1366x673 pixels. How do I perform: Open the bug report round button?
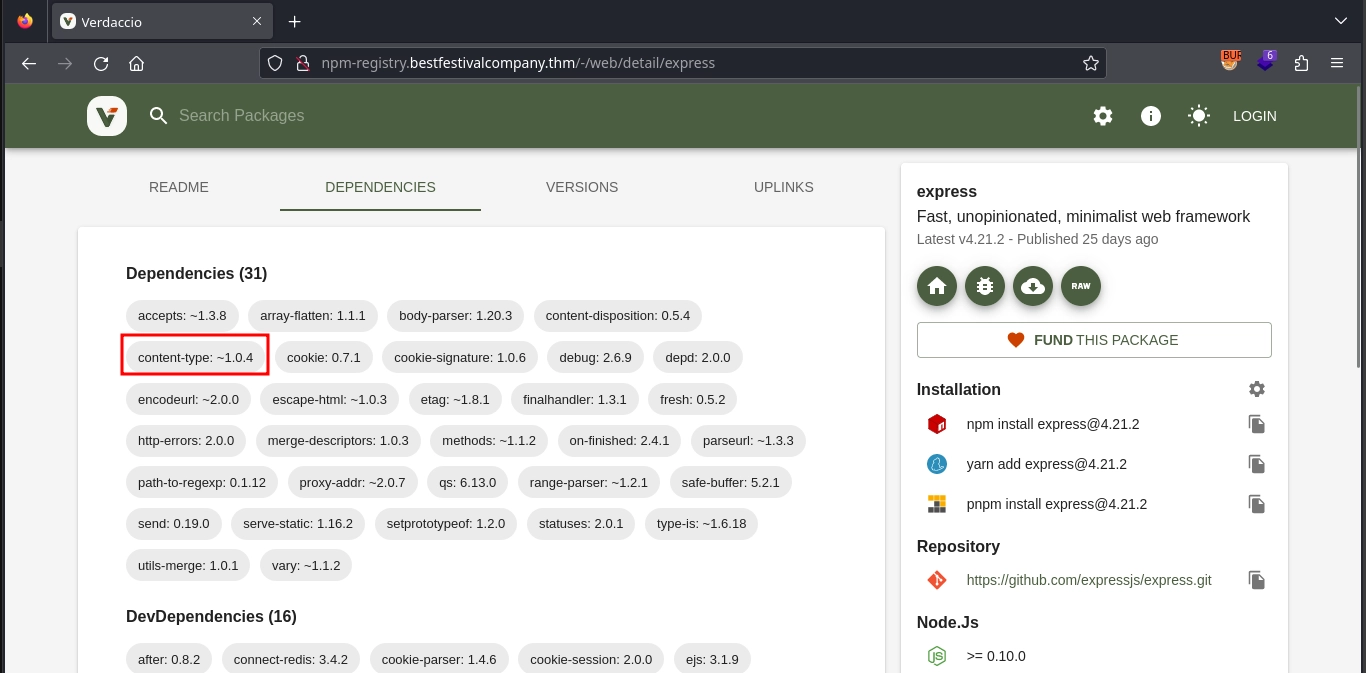point(985,286)
